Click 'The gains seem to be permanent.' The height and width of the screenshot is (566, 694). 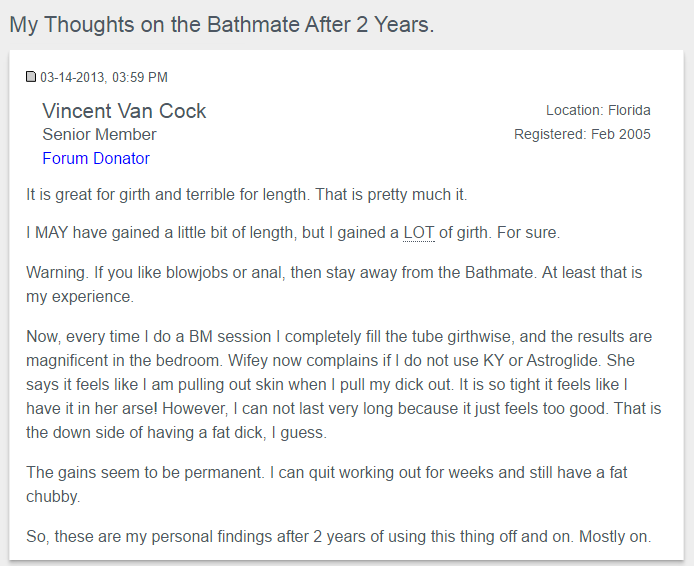pos(145,473)
